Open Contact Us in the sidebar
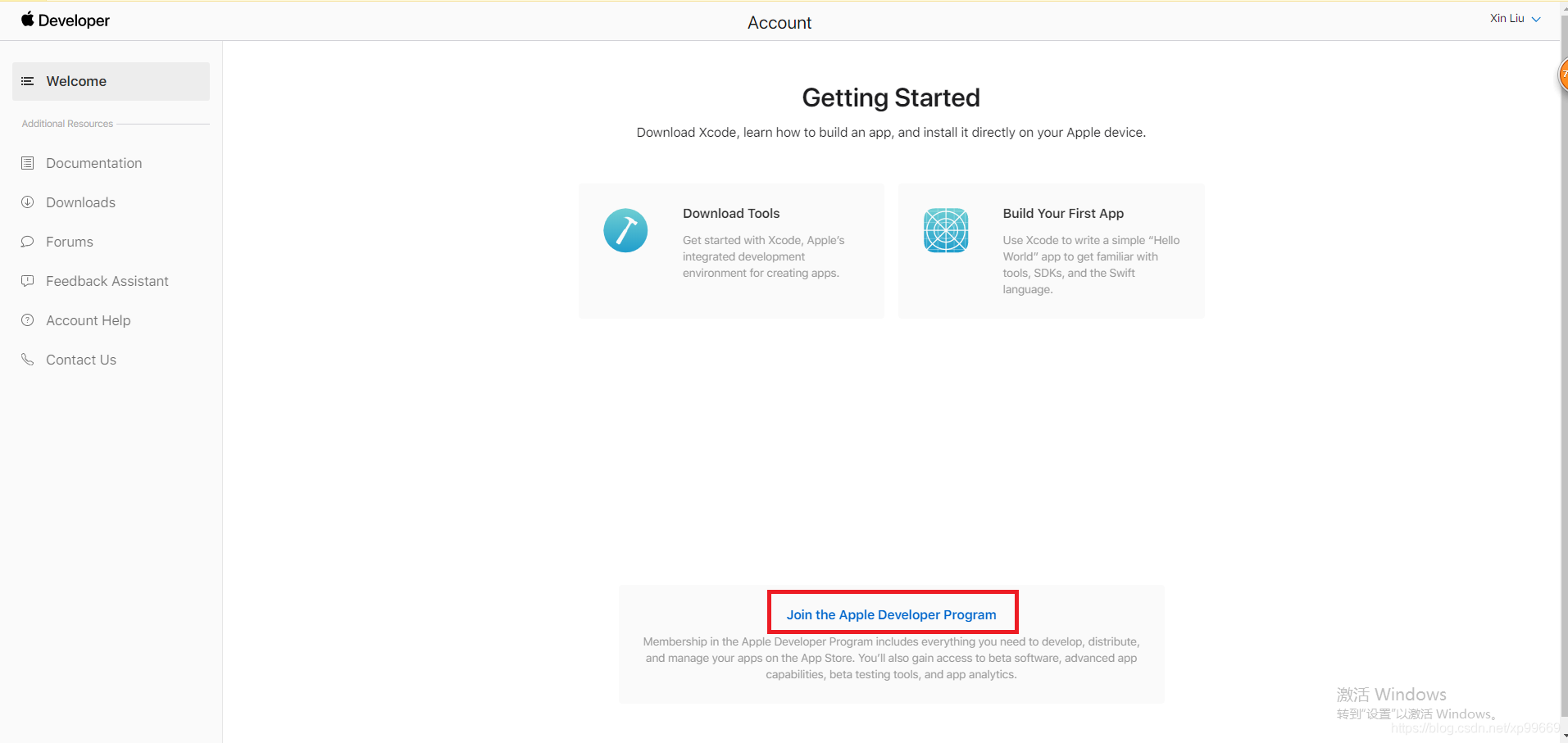Viewport: 1568px width, 743px height. click(81, 360)
